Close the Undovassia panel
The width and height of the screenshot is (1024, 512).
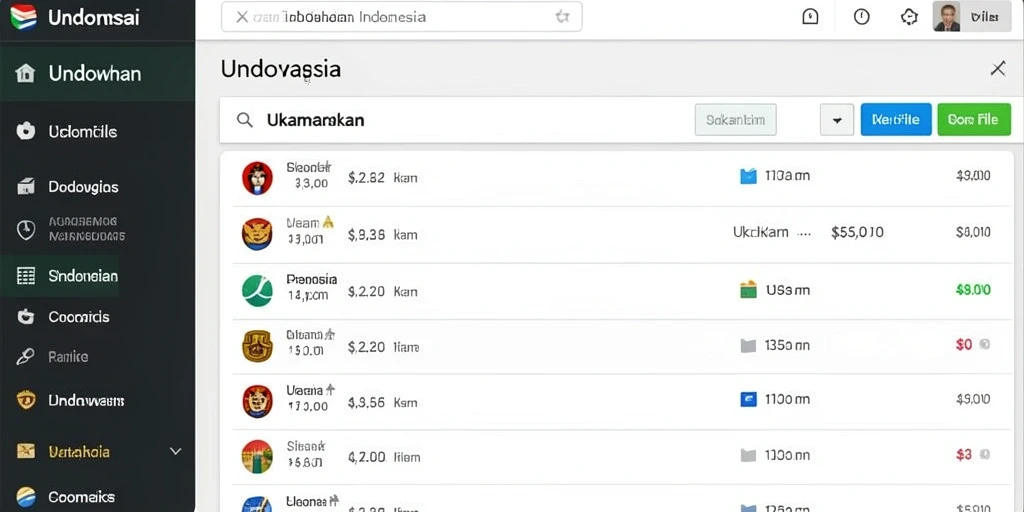(998, 69)
